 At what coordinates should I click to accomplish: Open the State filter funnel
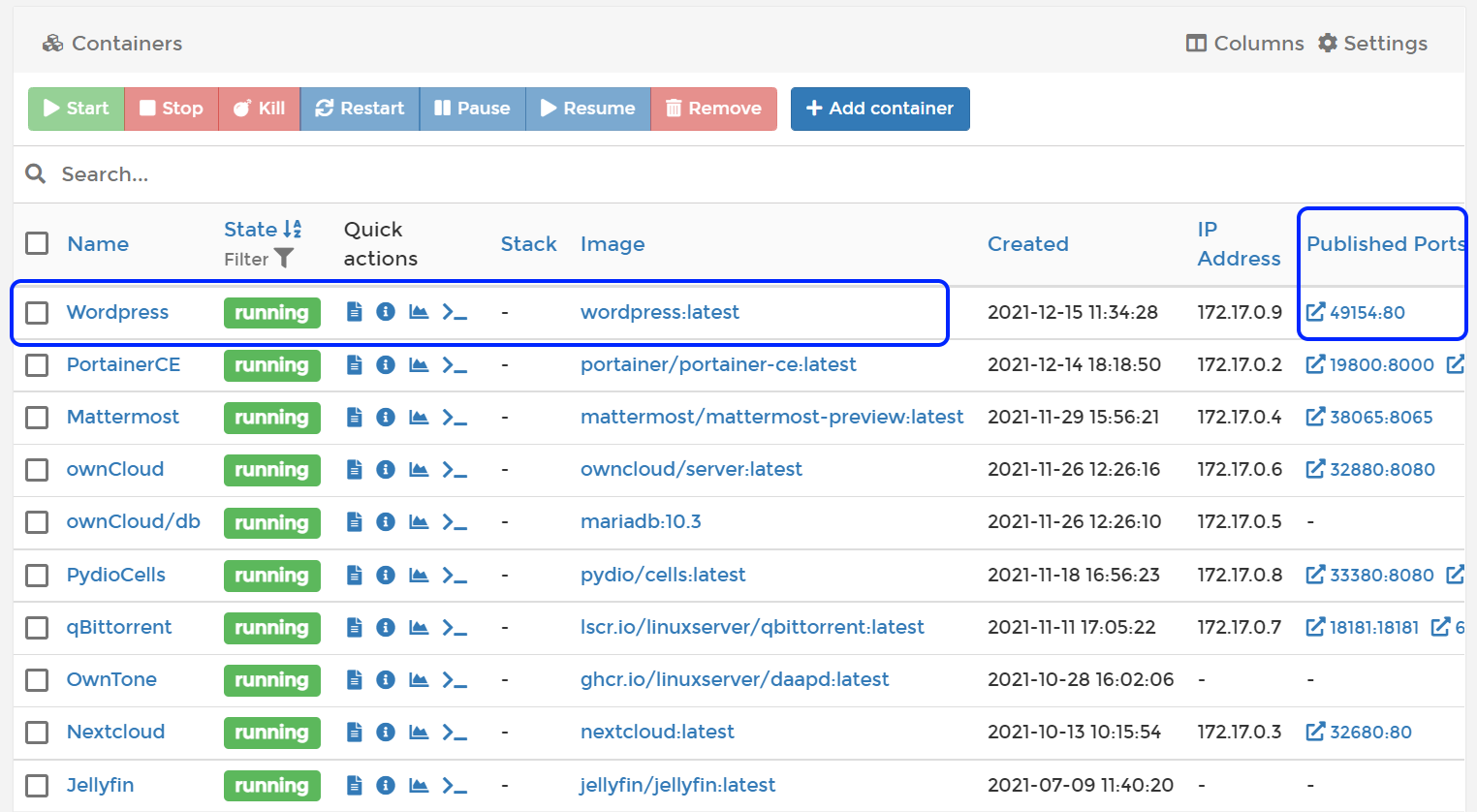pos(283,259)
